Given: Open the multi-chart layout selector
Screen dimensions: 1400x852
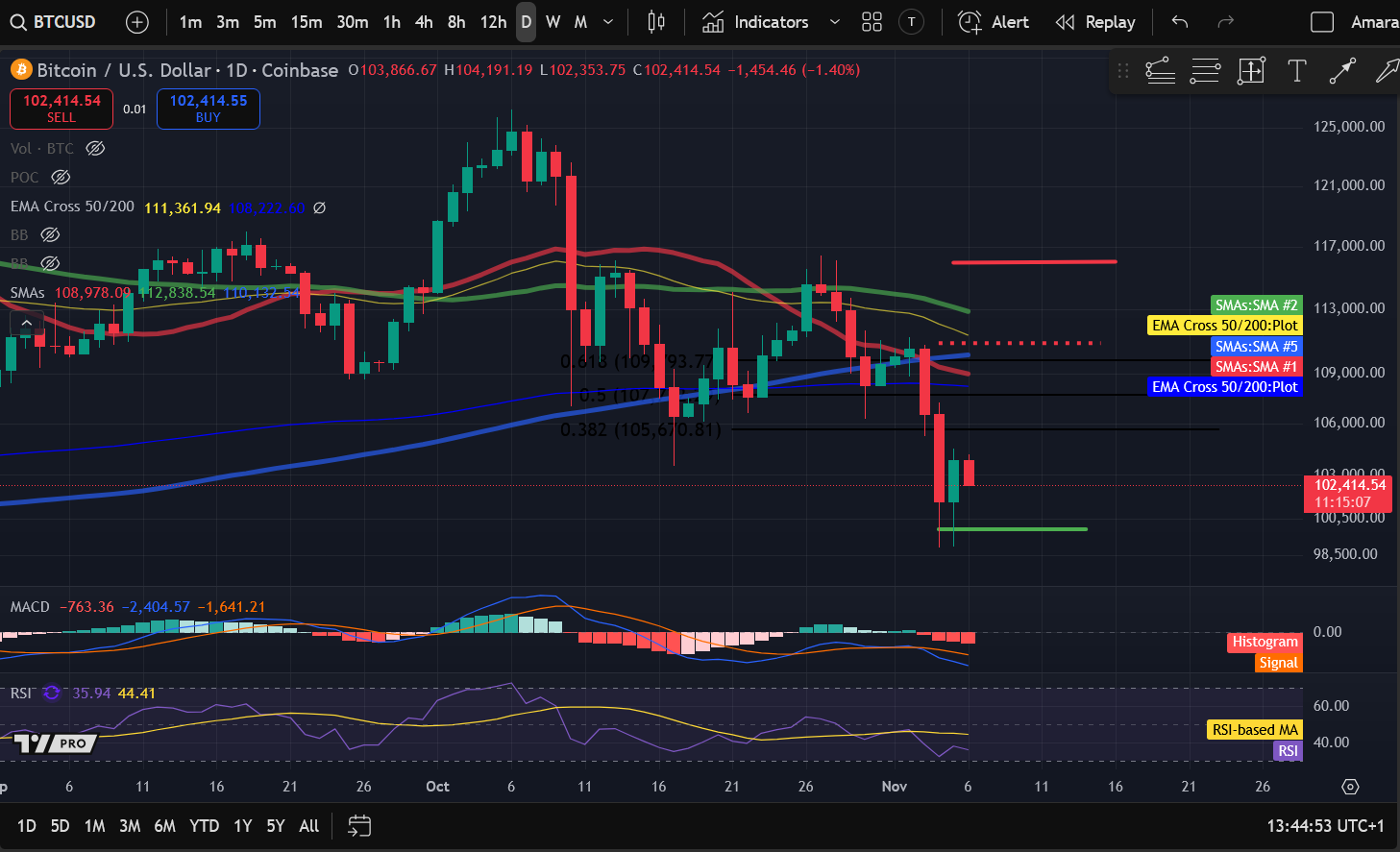Looking at the screenshot, I should [x=872, y=21].
